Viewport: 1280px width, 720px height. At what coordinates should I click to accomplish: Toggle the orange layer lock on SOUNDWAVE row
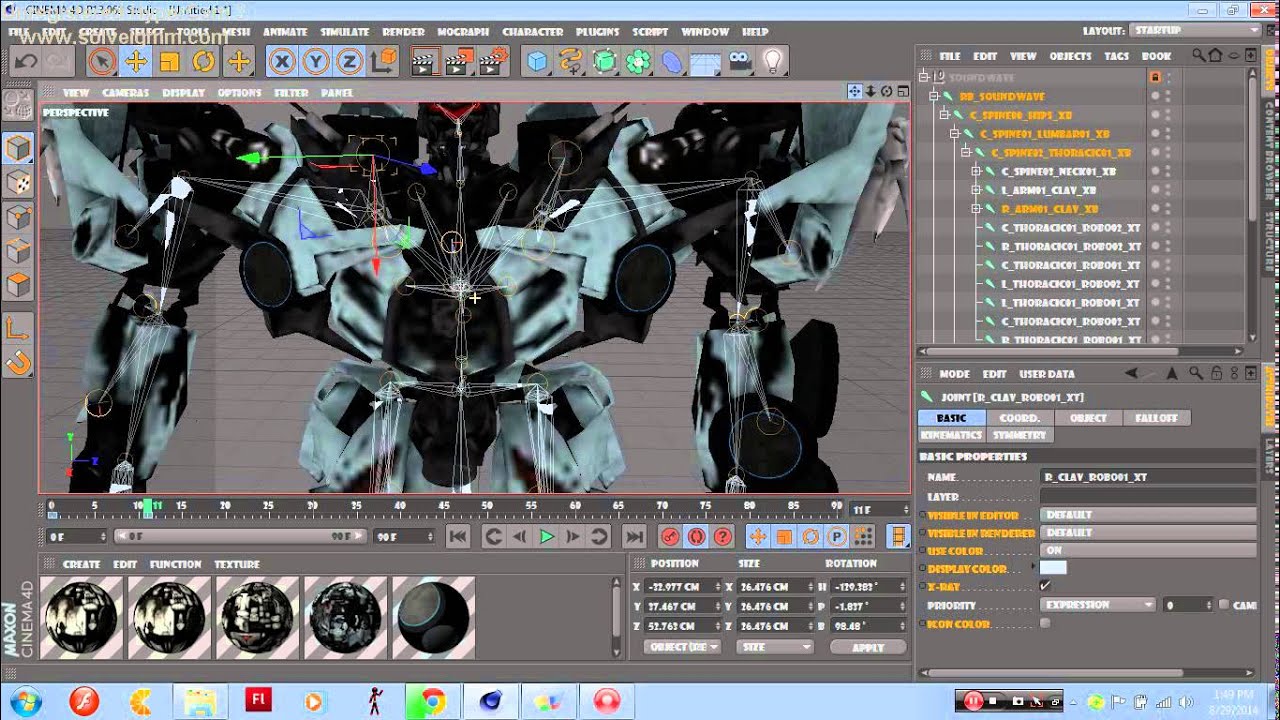tap(1155, 77)
